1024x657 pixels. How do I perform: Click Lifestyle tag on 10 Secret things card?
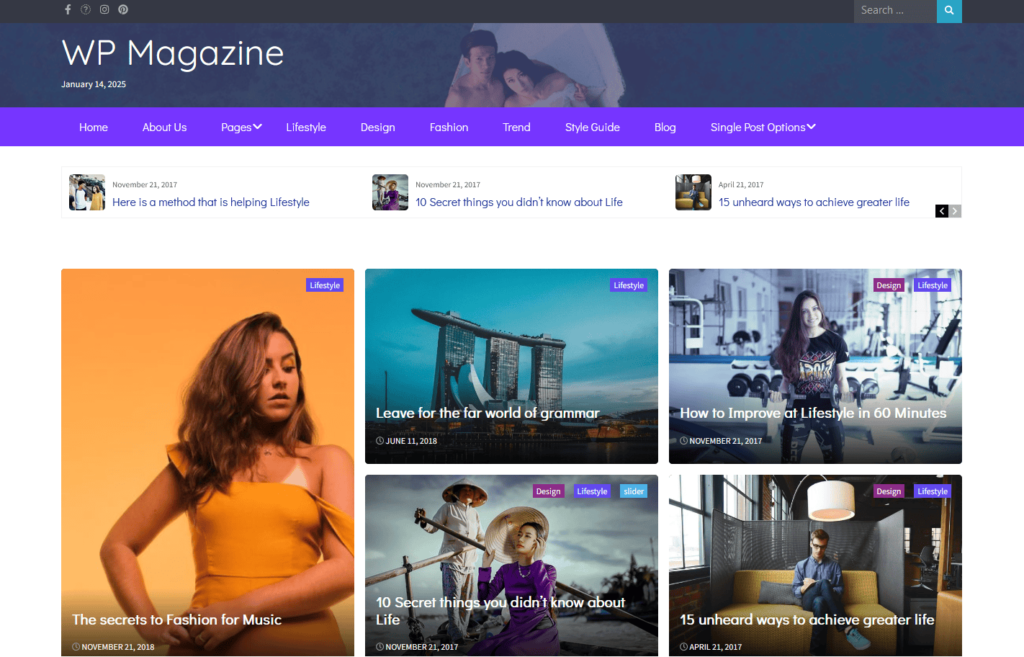tap(592, 492)
